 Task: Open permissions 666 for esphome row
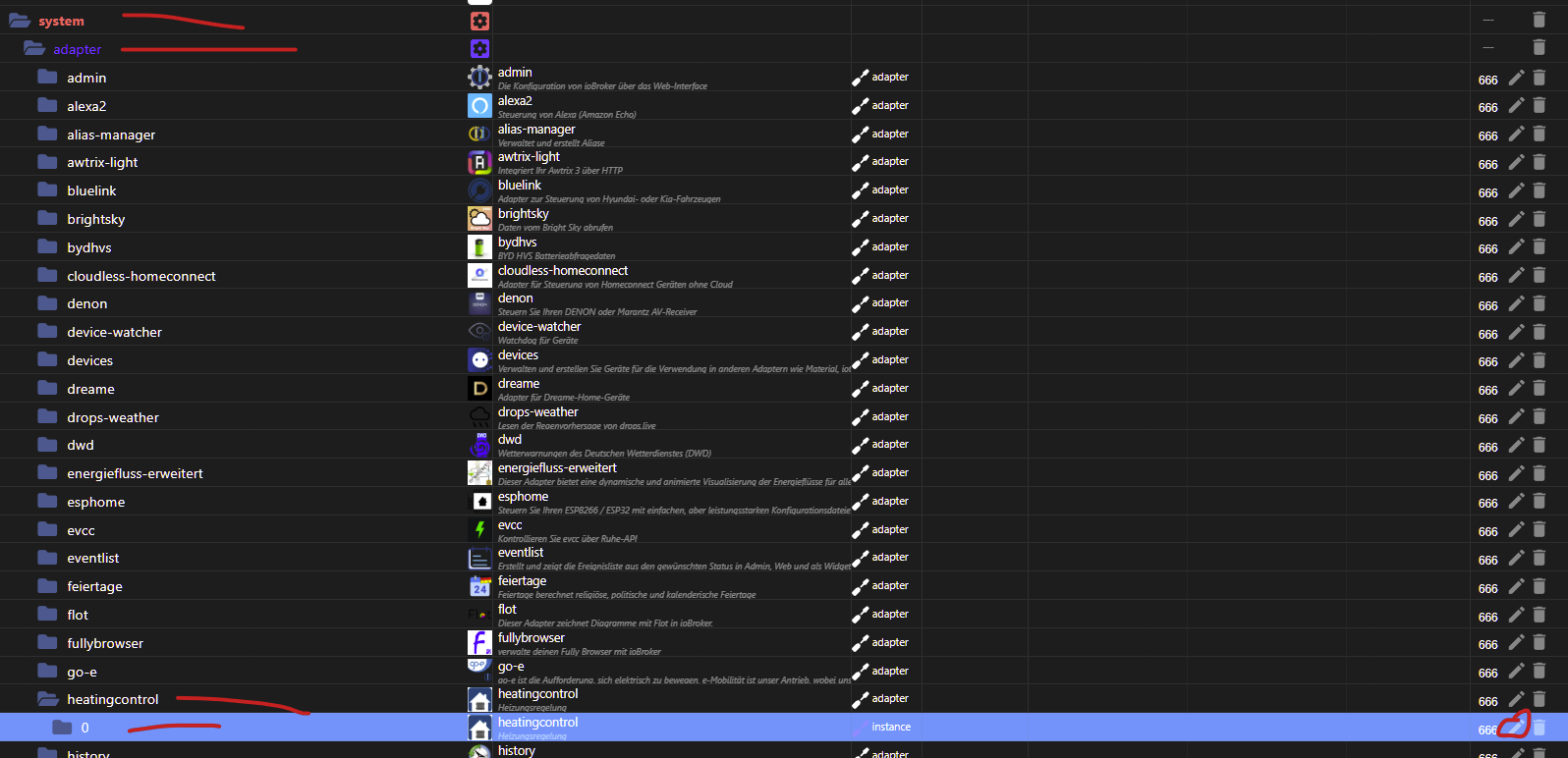1488,504
